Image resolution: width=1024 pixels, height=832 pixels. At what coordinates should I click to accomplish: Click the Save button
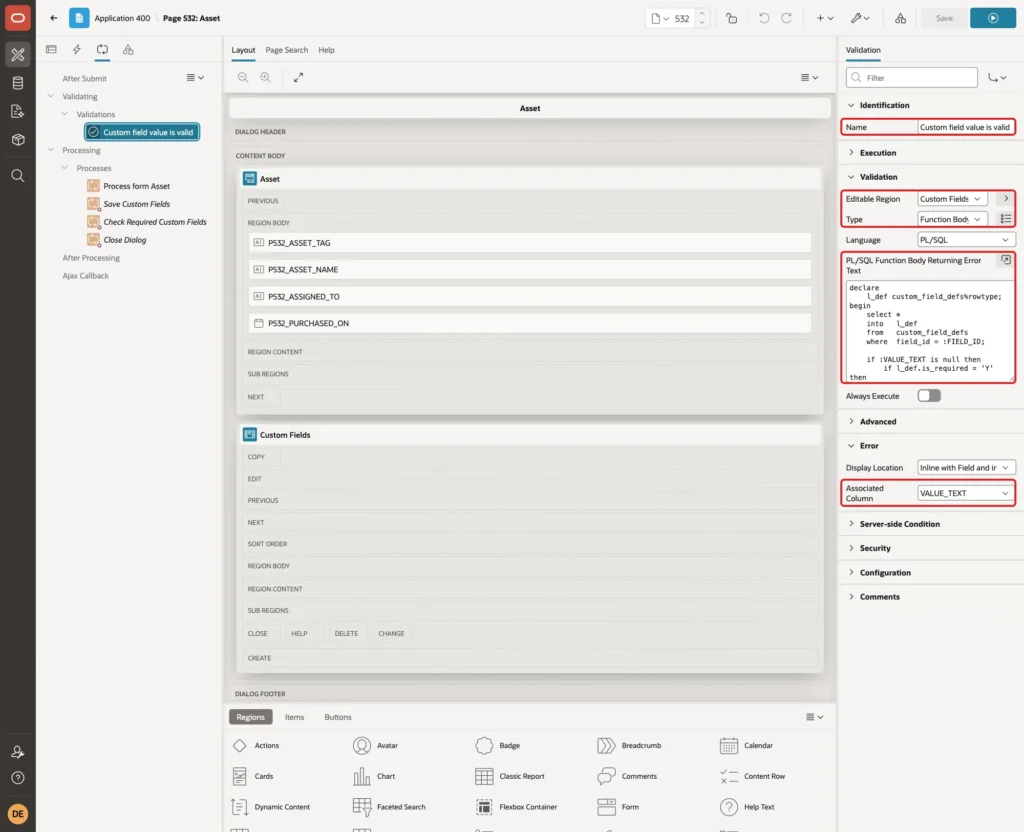(944, 18)
